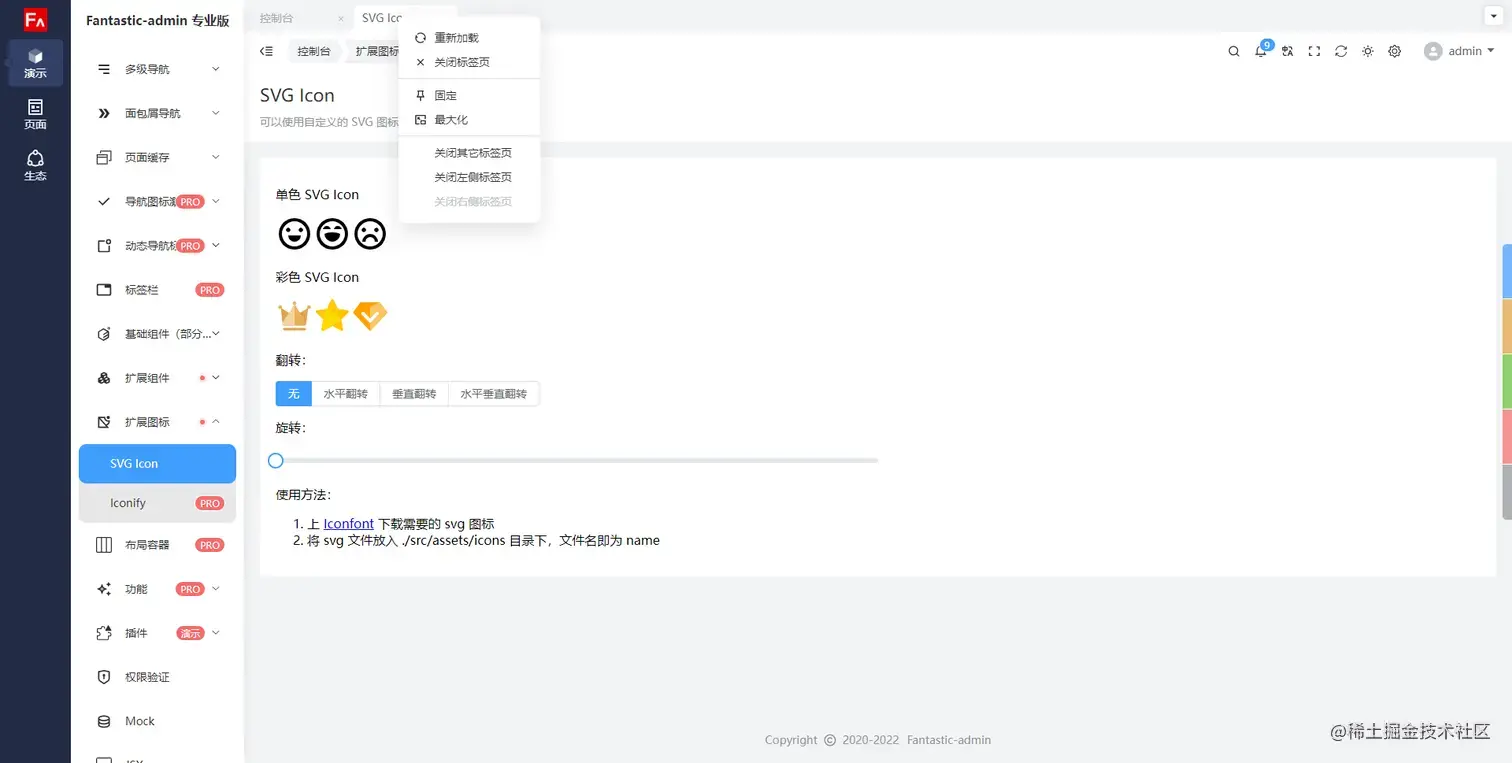Choose 关闭标签页 from context menu

(469, 62)
